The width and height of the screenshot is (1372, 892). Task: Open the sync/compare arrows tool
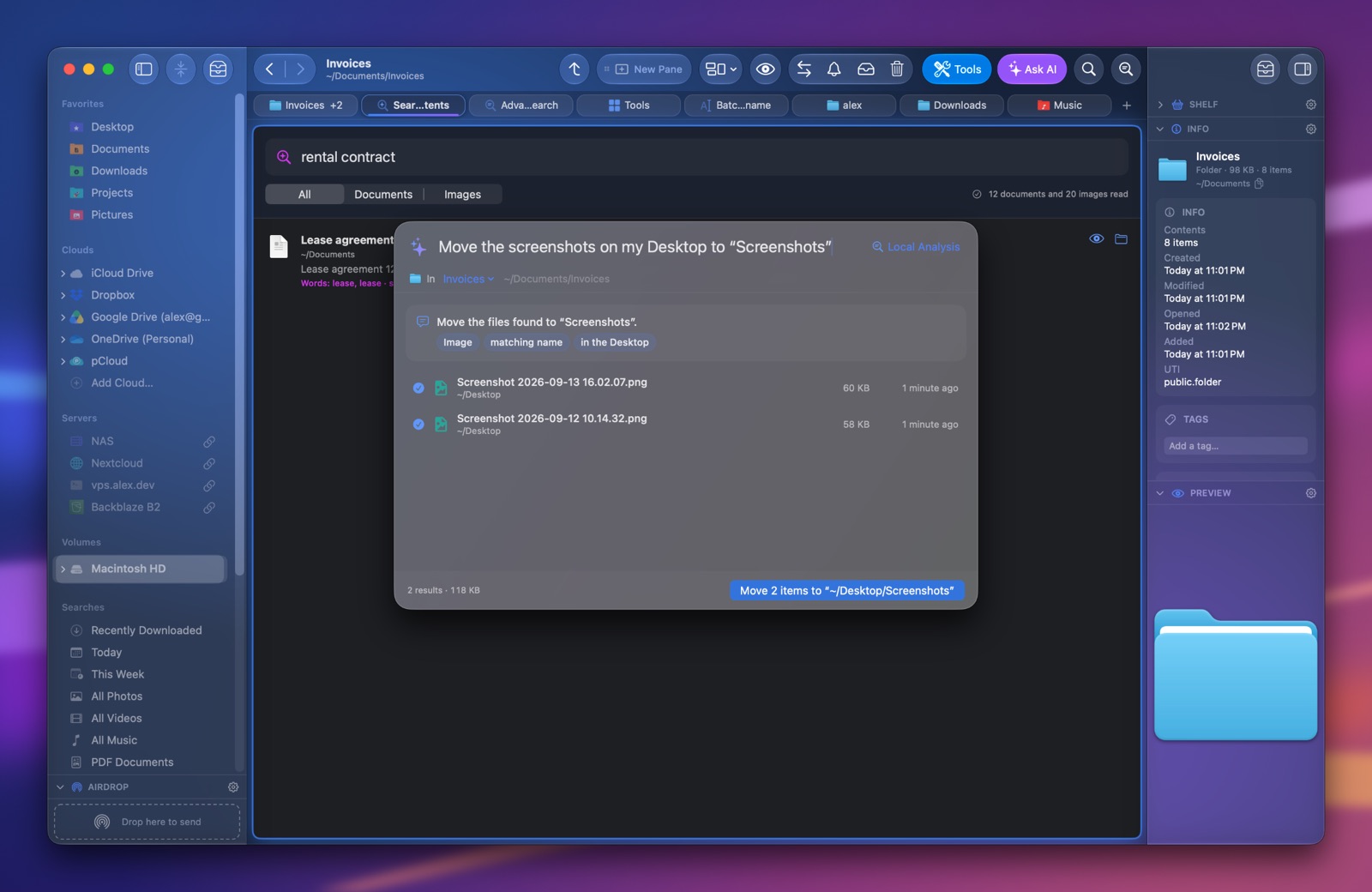click(x=803, y=69)
